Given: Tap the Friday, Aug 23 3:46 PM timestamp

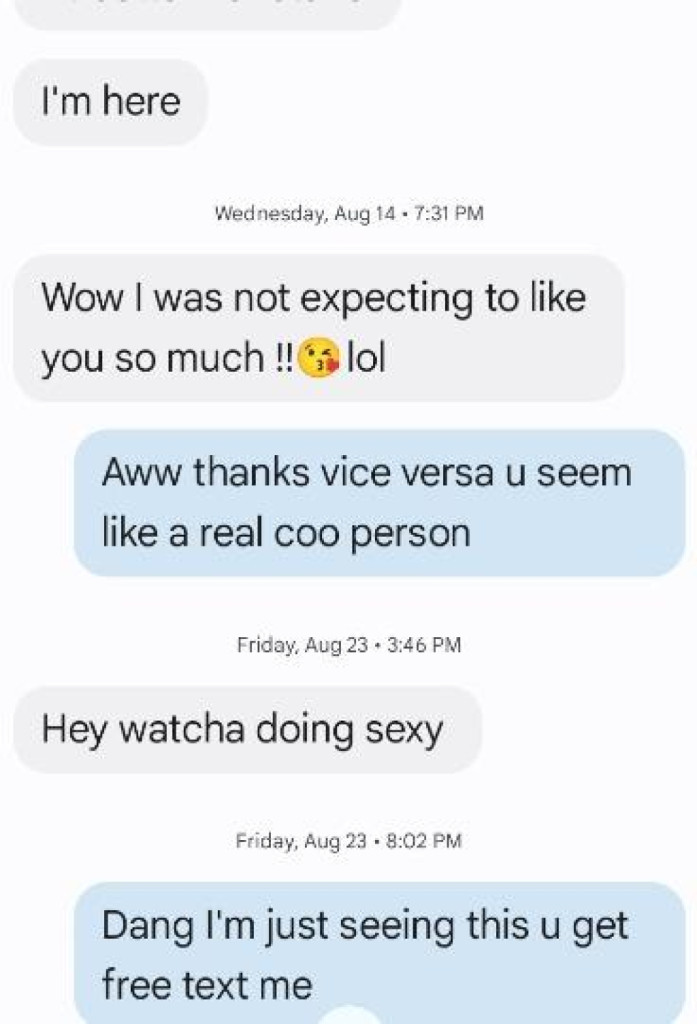Looking at the screenshot, I should tap(349, 645).
